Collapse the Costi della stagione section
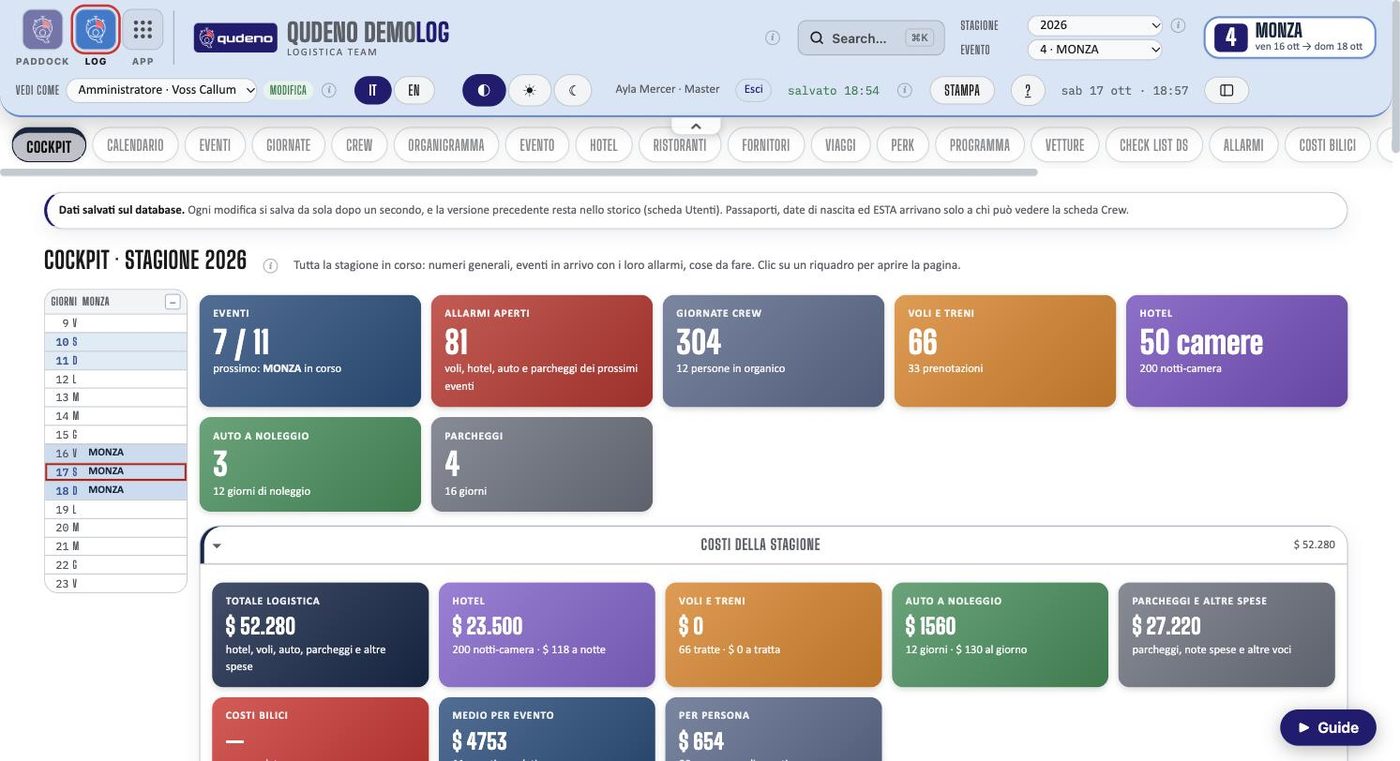Screen dimensions: 1400x761 217,546
